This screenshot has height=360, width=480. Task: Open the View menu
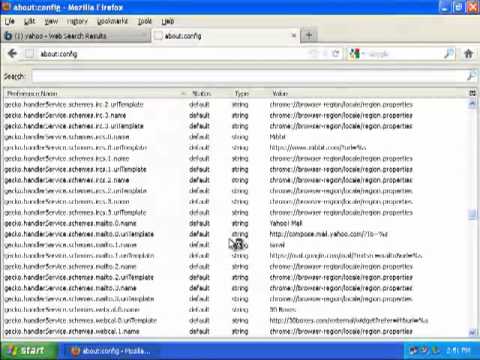[x=51, y=21]
